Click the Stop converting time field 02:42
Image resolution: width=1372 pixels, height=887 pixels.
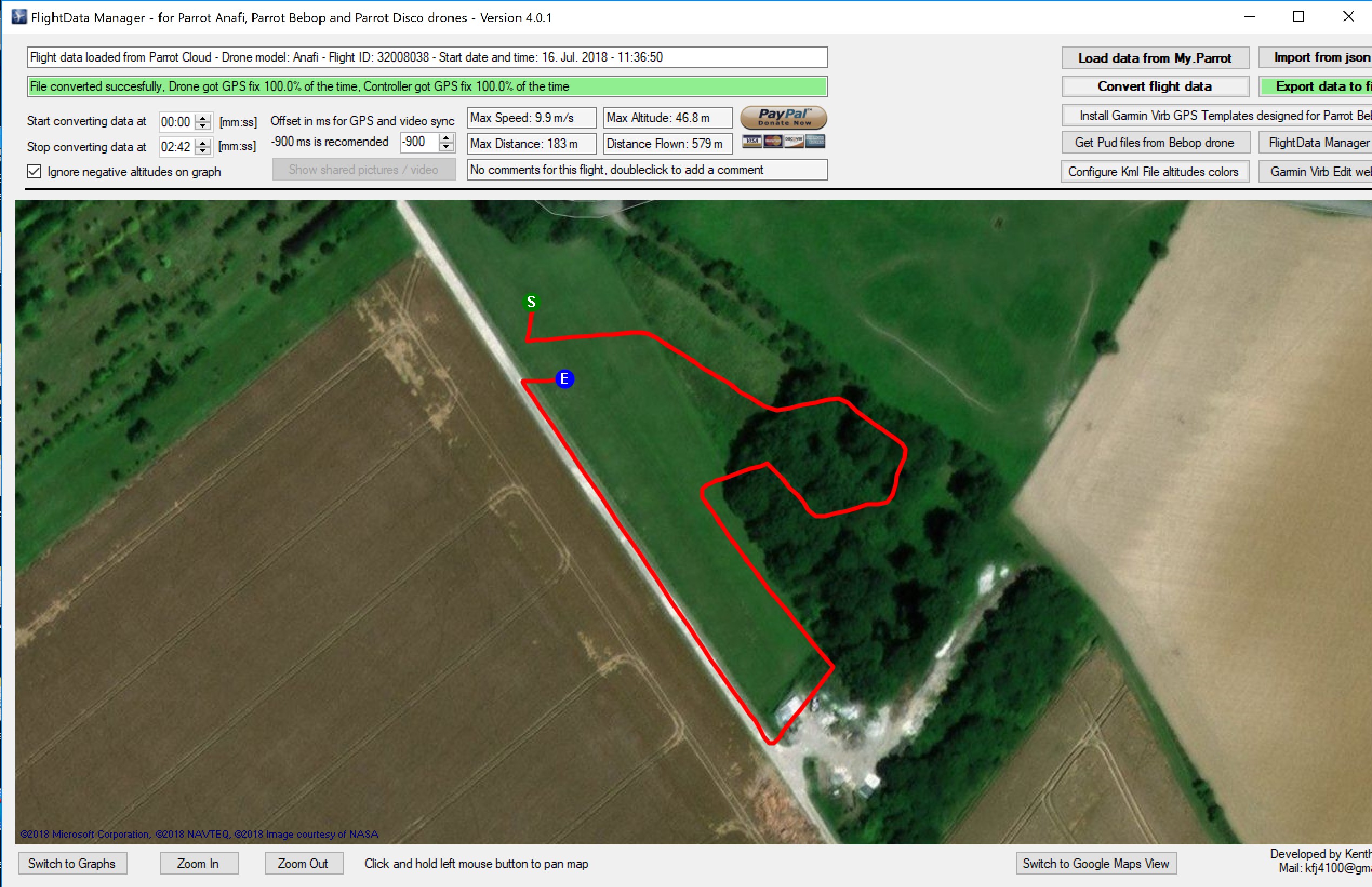click(177, 147)
